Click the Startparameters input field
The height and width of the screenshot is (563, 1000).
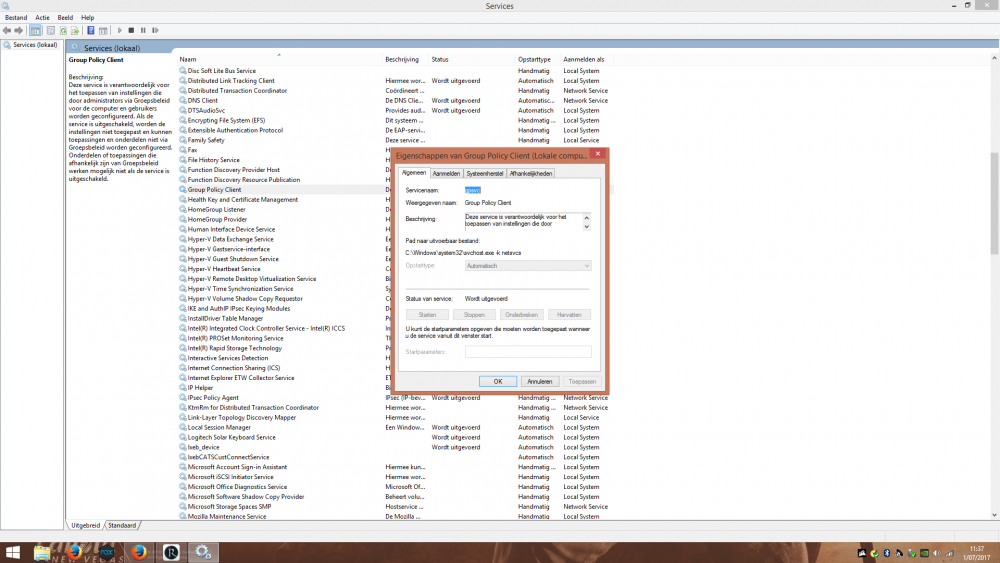[x=528, y=352]
